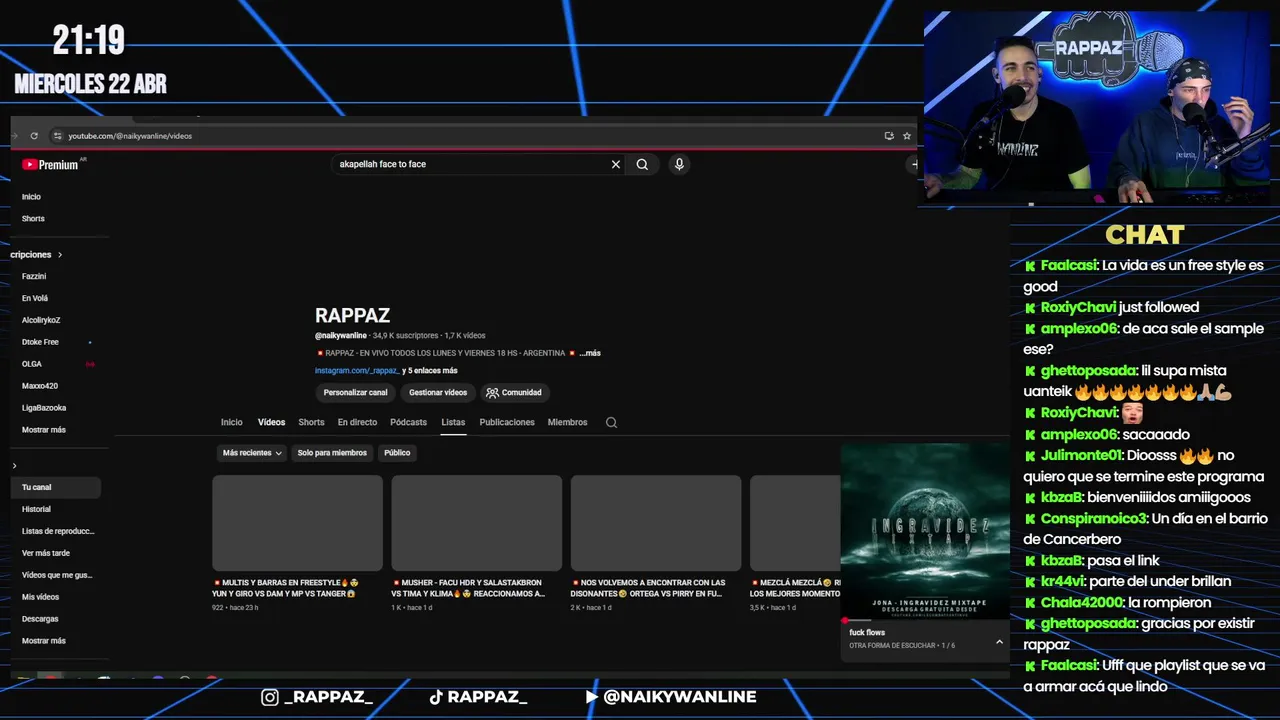Open the Pódcasts tab

coord(408,422)
